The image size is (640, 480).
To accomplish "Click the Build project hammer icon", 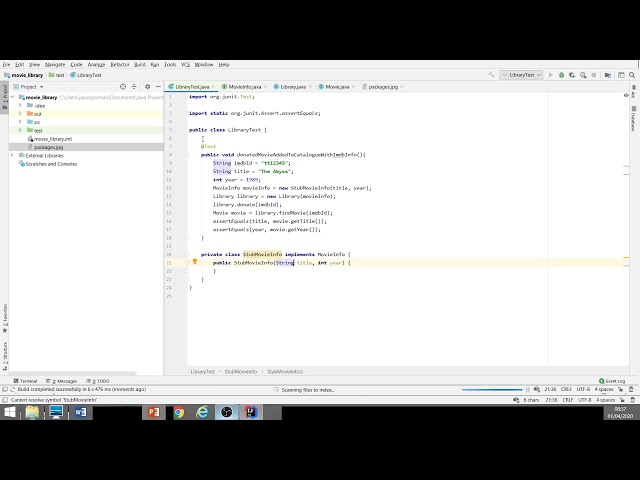I will [x=491, y=75].
